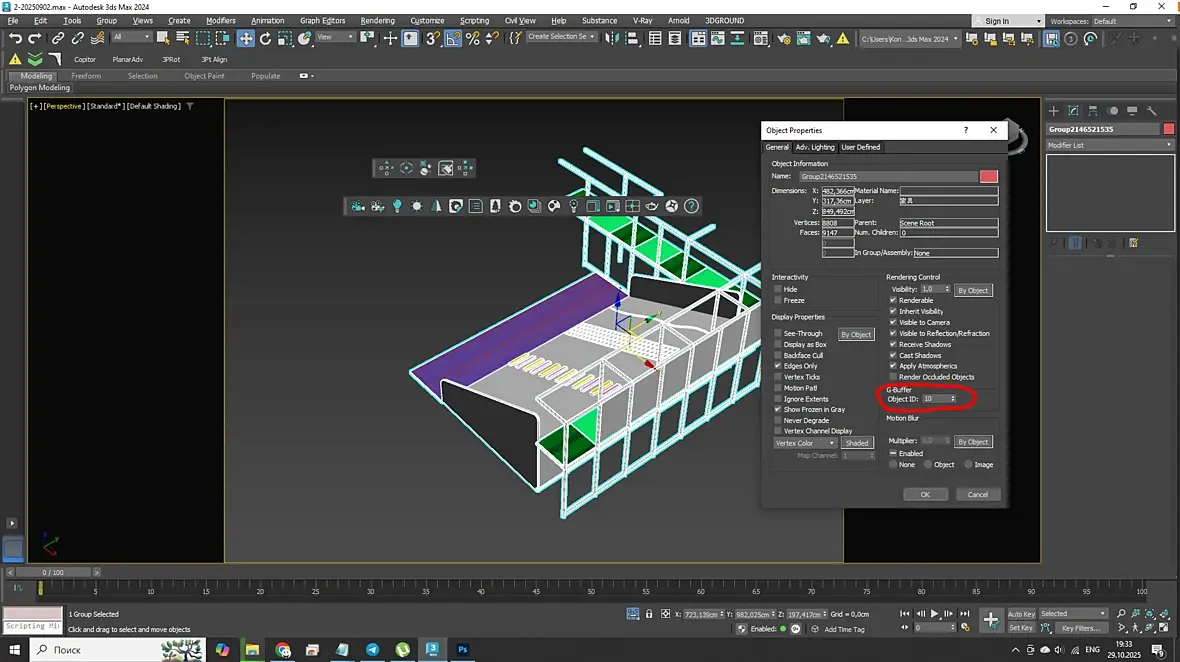Image resolution: width=1180 pixels, height=662 pixels.
Task: Expand the Modifier List dropdown
Action: click(x=1110, y=145)
